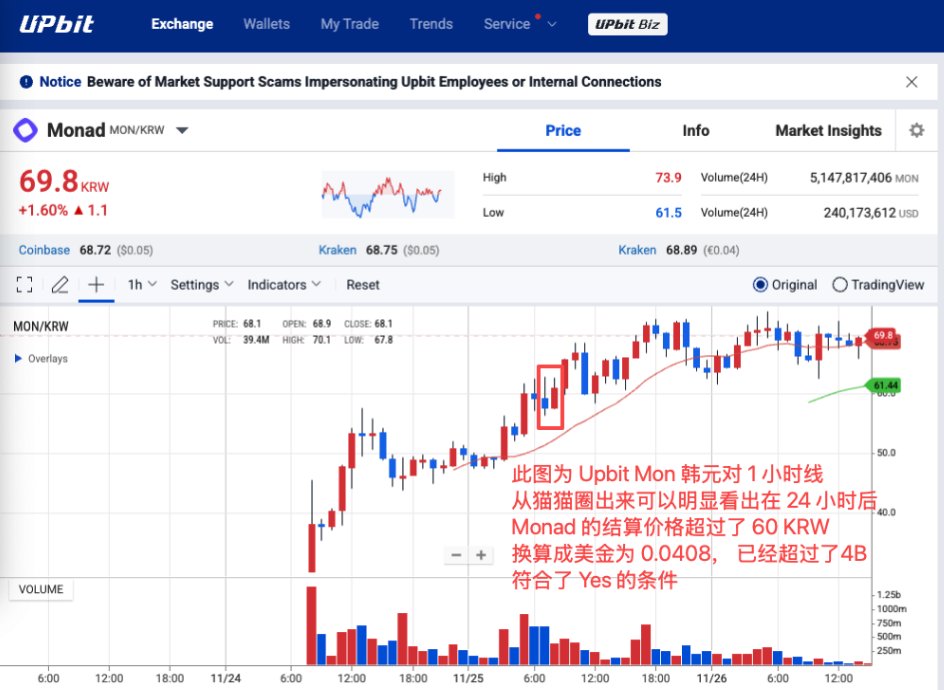Click the Notice info icon
The height and width of the screenshot is (690, 944).
26,82
